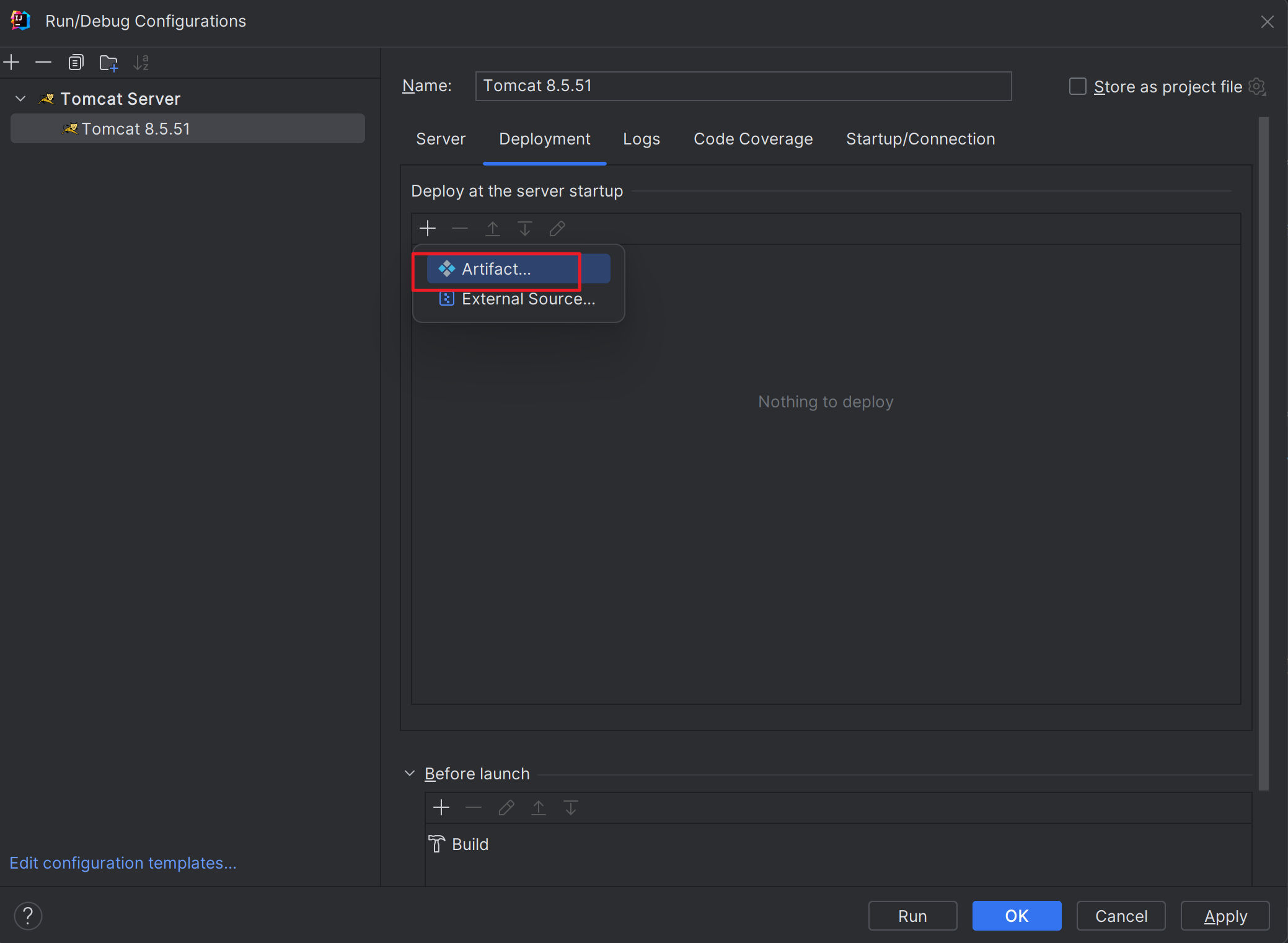Open help with the question mark button

pos(28,916)
